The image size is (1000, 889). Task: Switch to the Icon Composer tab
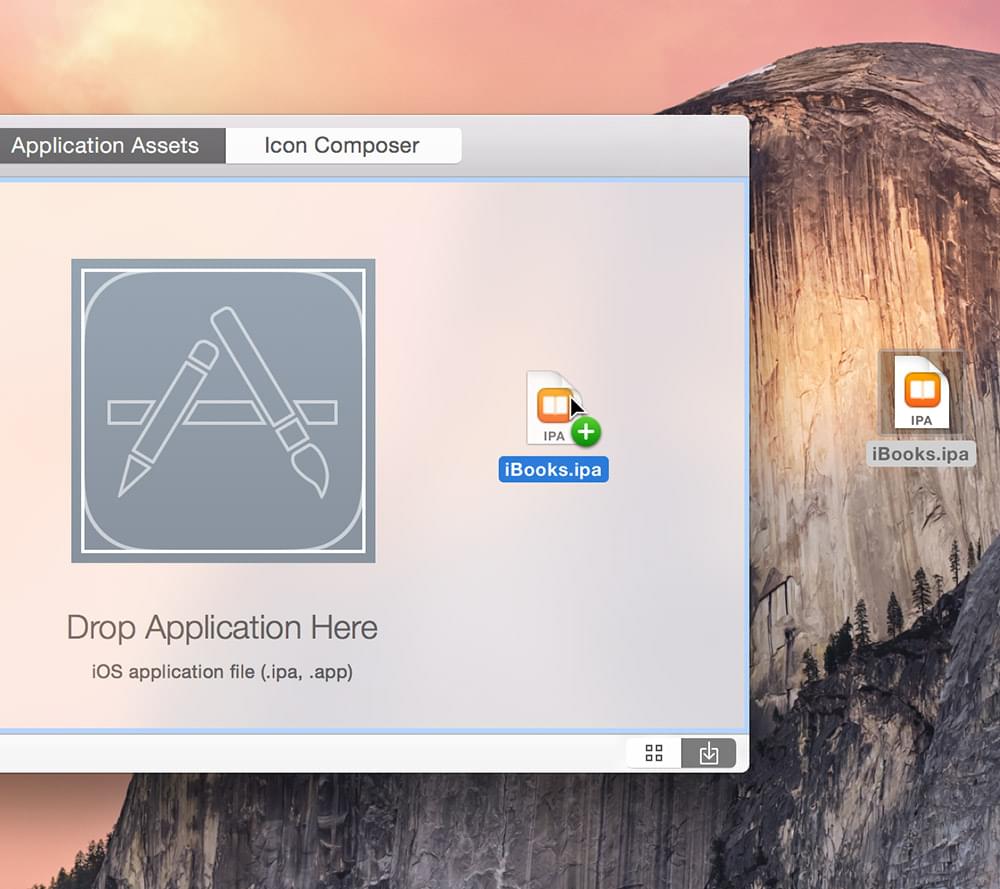(342, 146)
